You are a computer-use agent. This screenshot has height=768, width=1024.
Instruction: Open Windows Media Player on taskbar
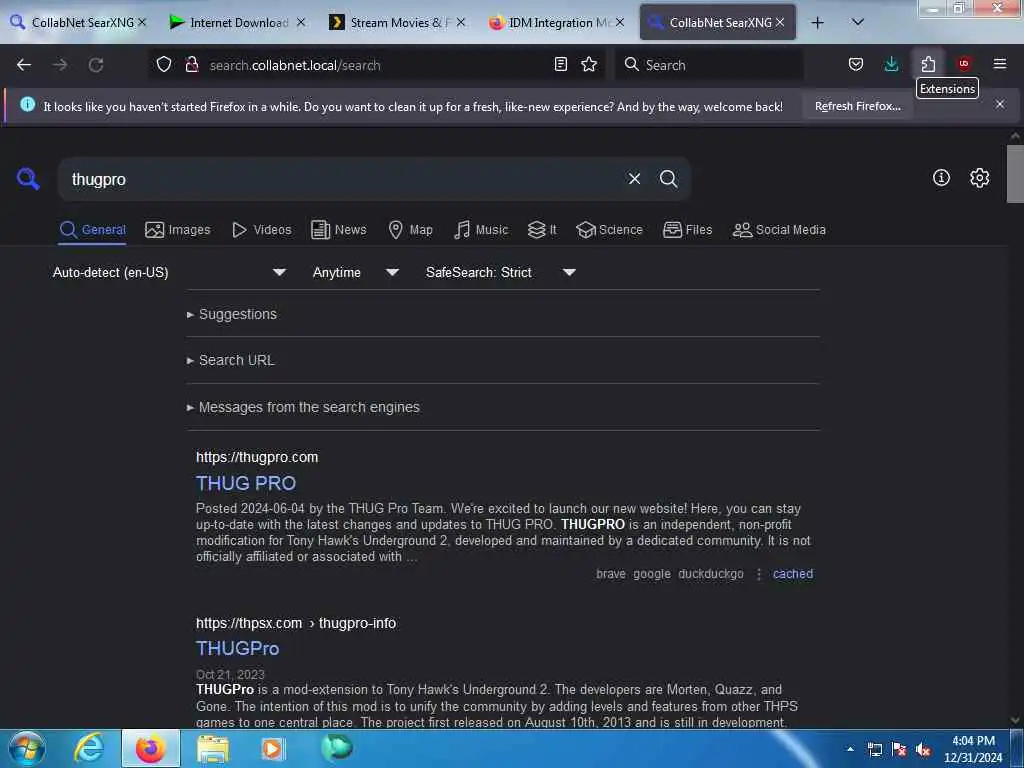click(x=272, y=748)
